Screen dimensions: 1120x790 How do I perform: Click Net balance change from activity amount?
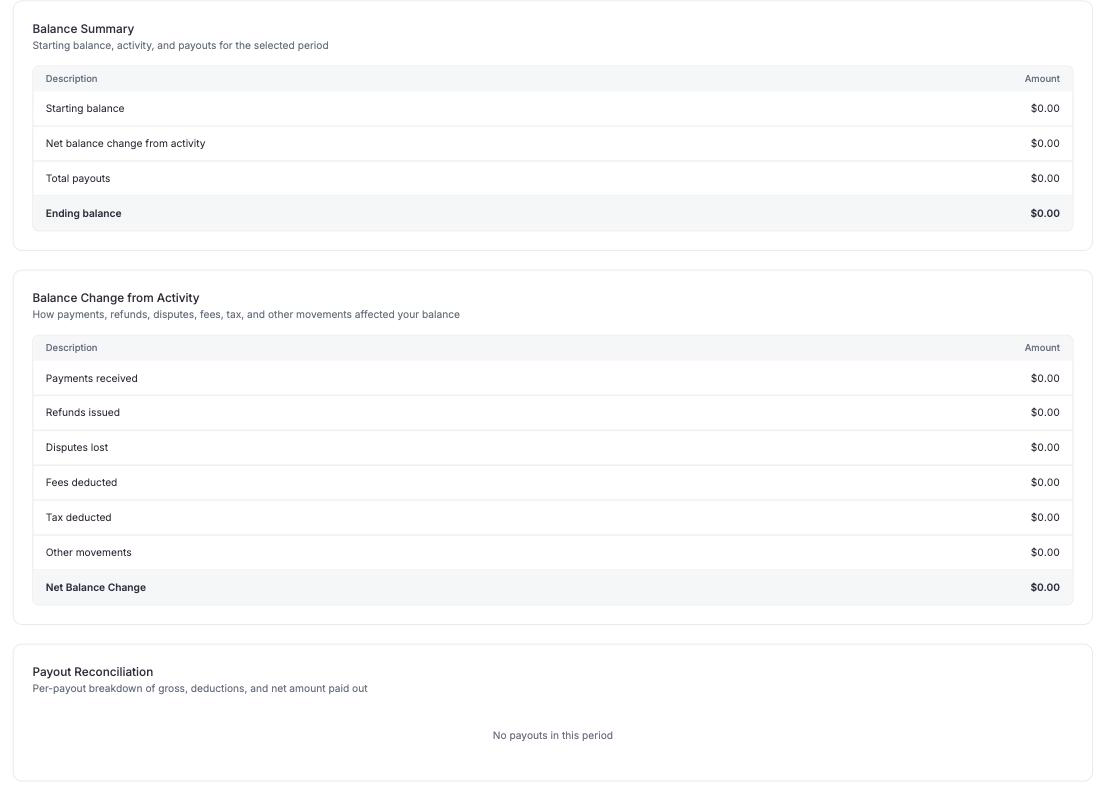[1045, 144]
